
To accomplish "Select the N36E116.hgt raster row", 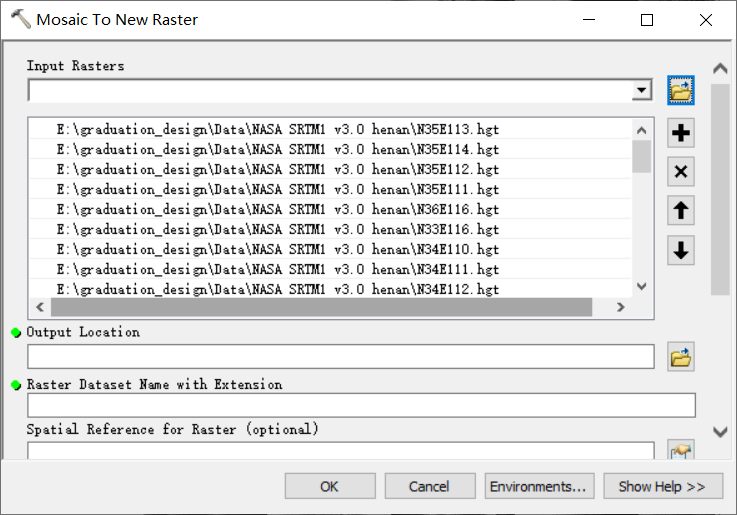I will coord(330,209).
